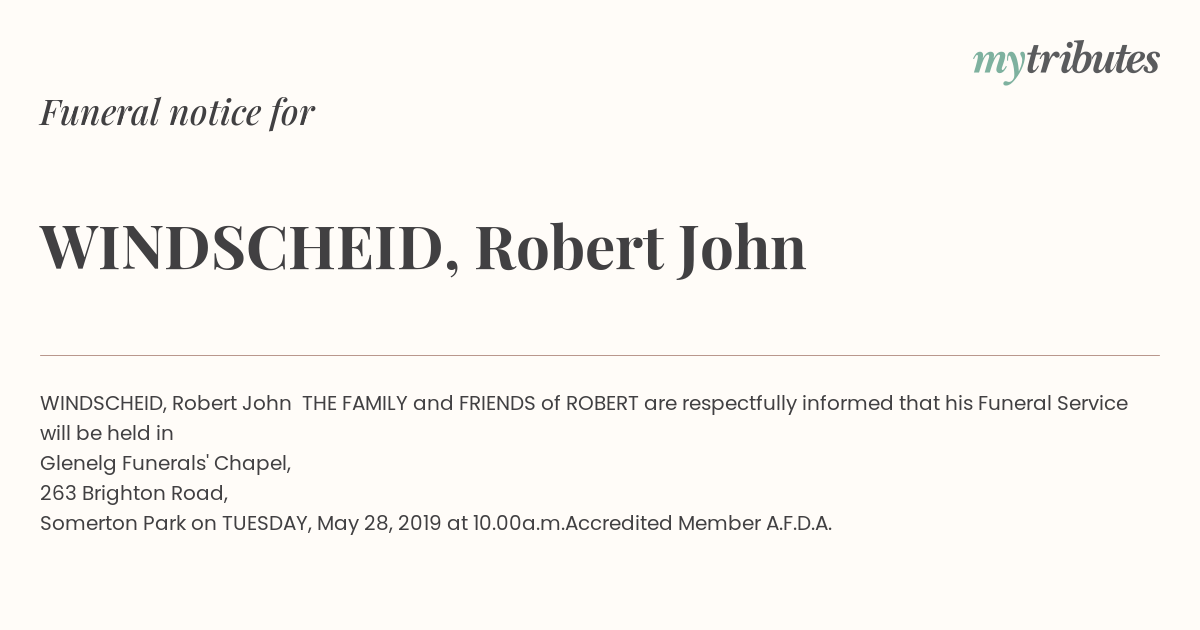Click the capitalized "ROBERT" in the paragraph
Screen dimensions: 1200x630
[x=602, y=403]
